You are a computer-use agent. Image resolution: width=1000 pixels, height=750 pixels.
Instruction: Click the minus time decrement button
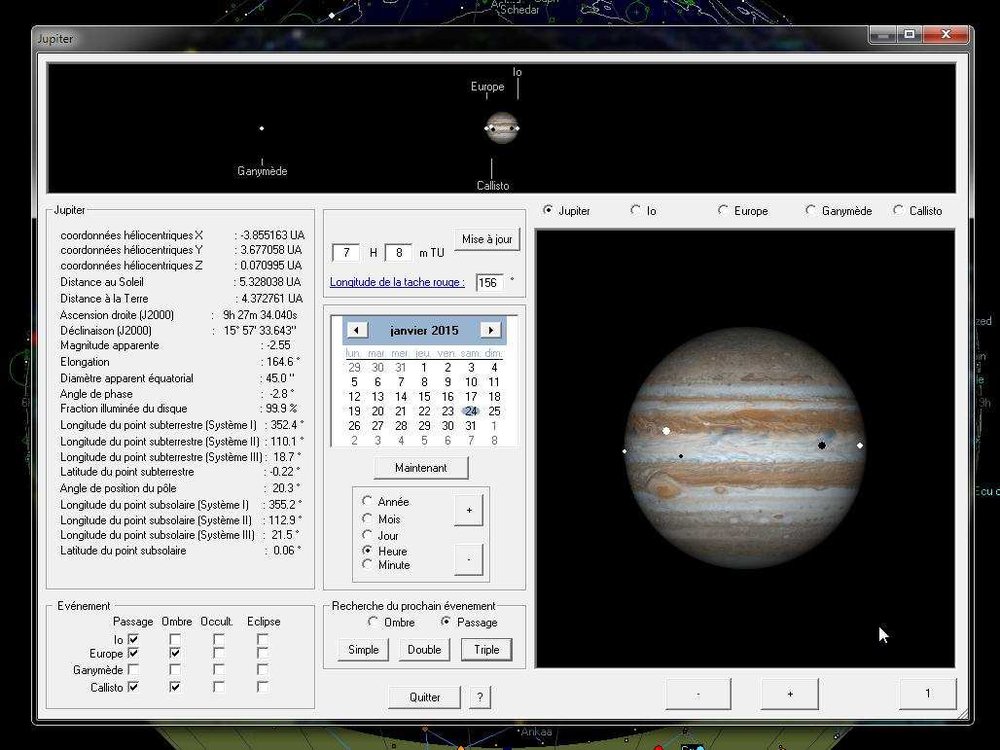click(x=469, y=559)
